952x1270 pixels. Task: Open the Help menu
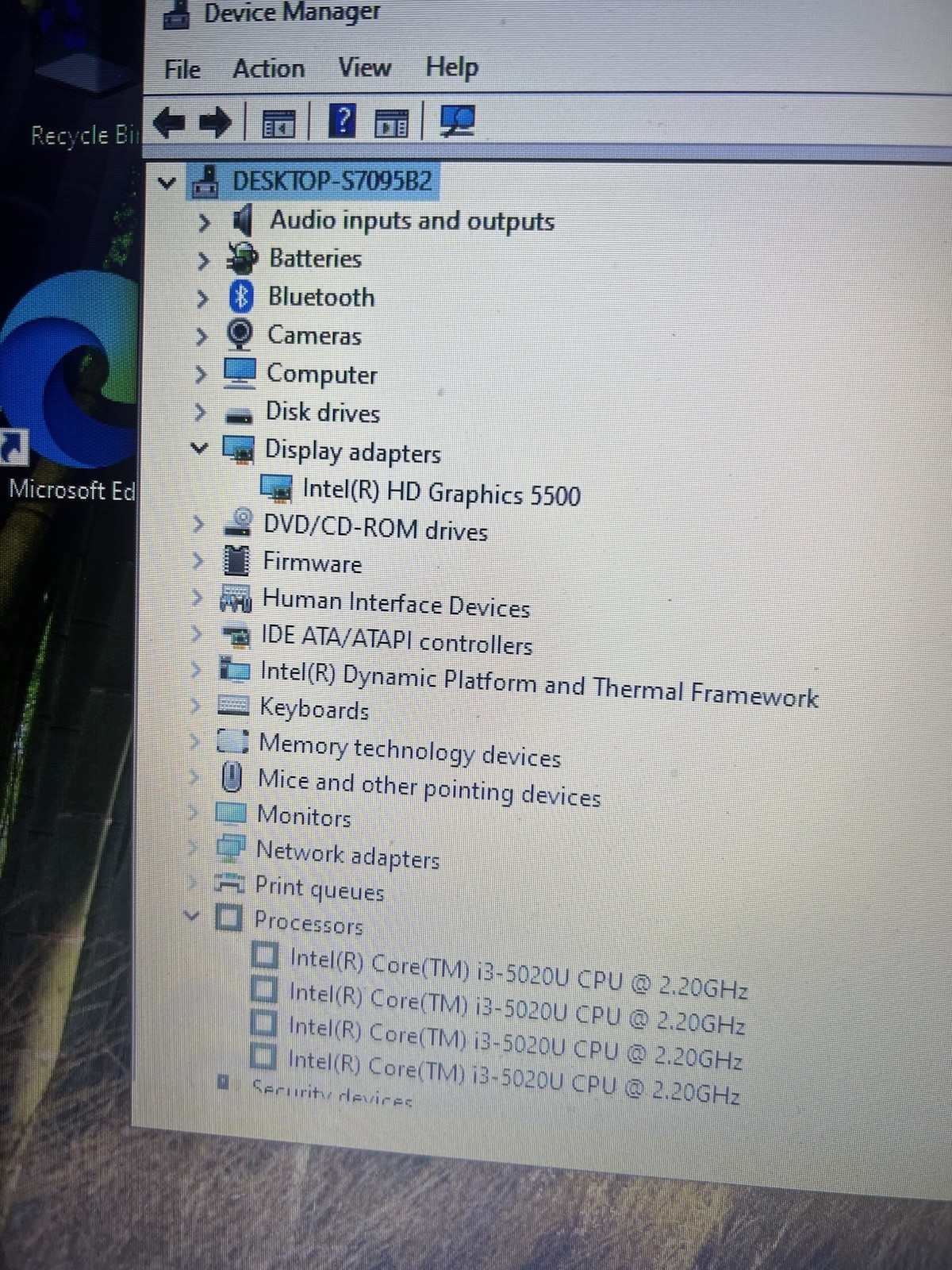[452, 67]
